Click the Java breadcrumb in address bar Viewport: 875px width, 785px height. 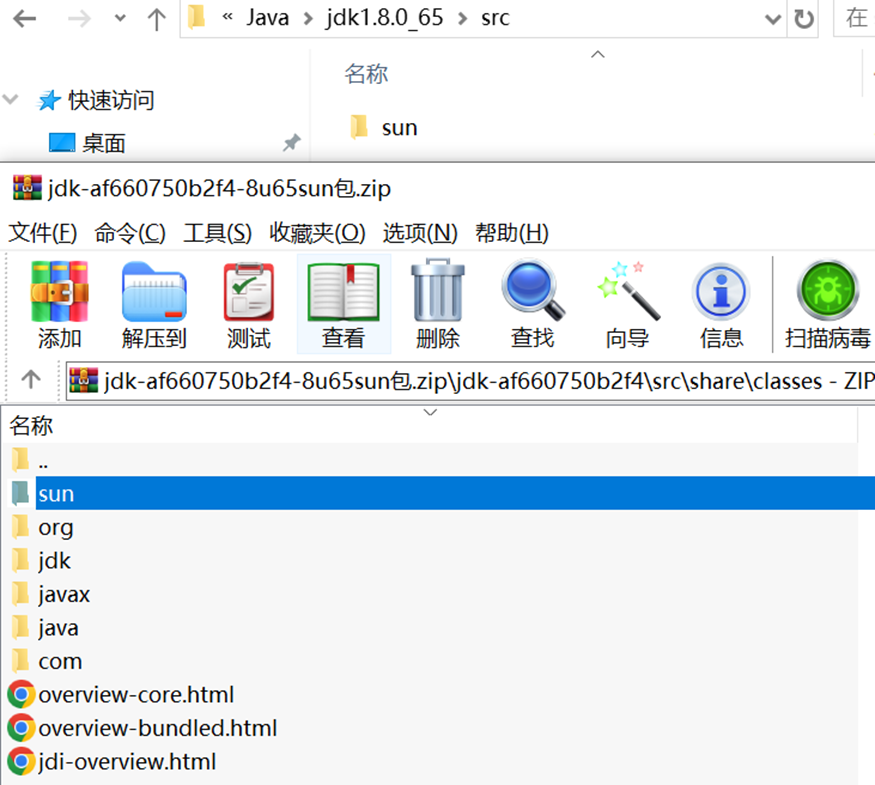[268, 18]
